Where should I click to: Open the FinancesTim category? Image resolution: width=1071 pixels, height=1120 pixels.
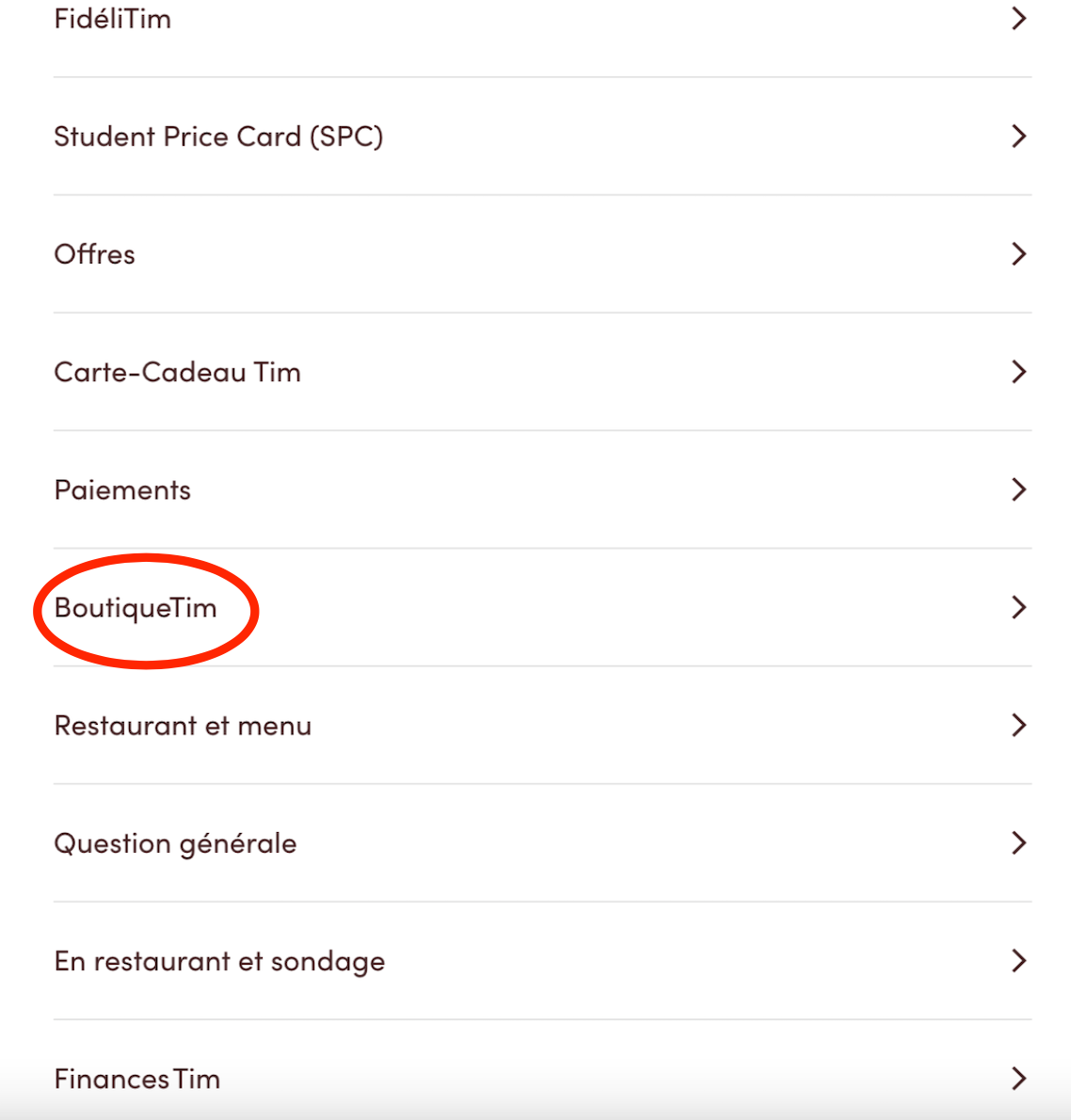tap(137, 1079)
